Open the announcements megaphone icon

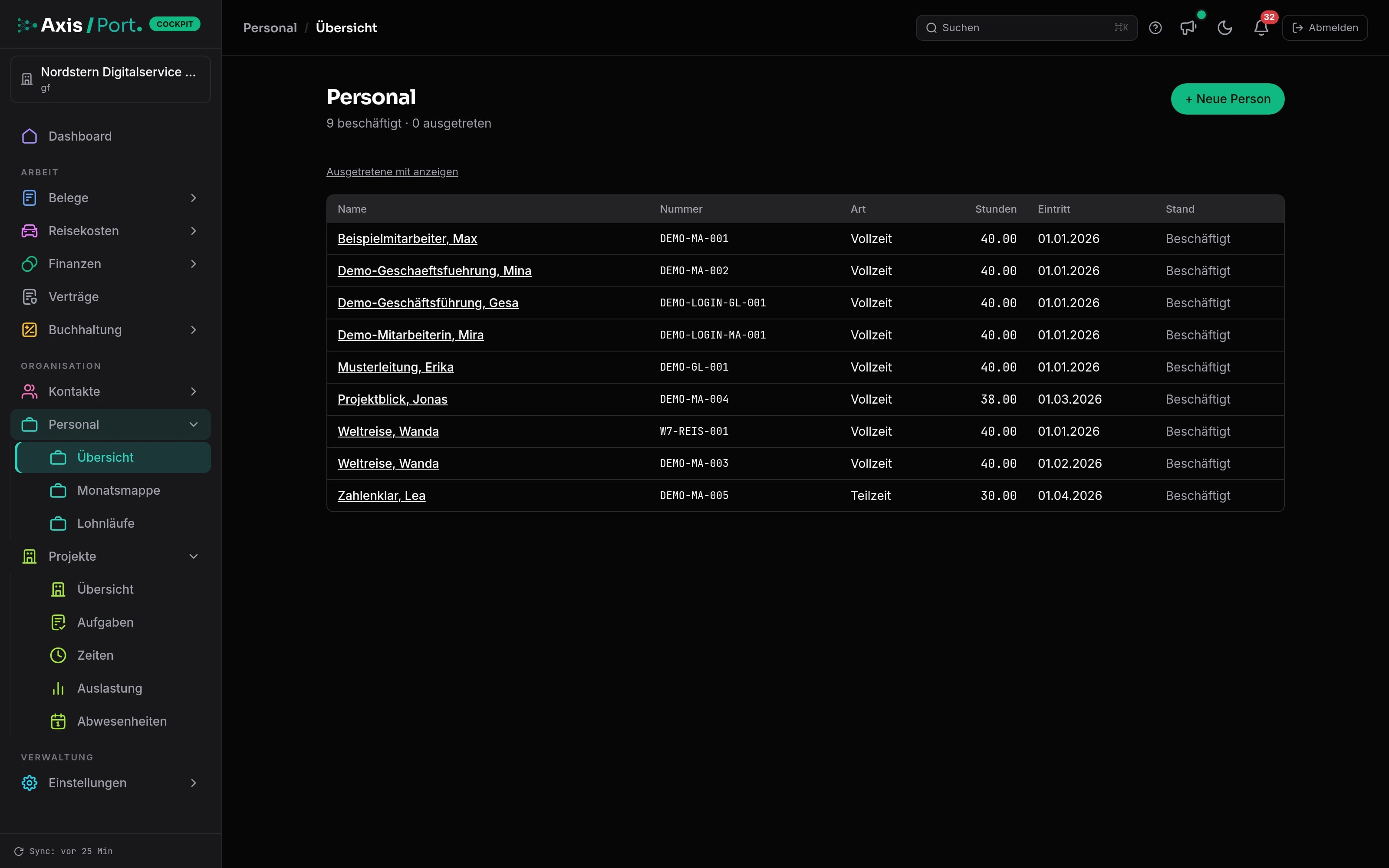1188,27
